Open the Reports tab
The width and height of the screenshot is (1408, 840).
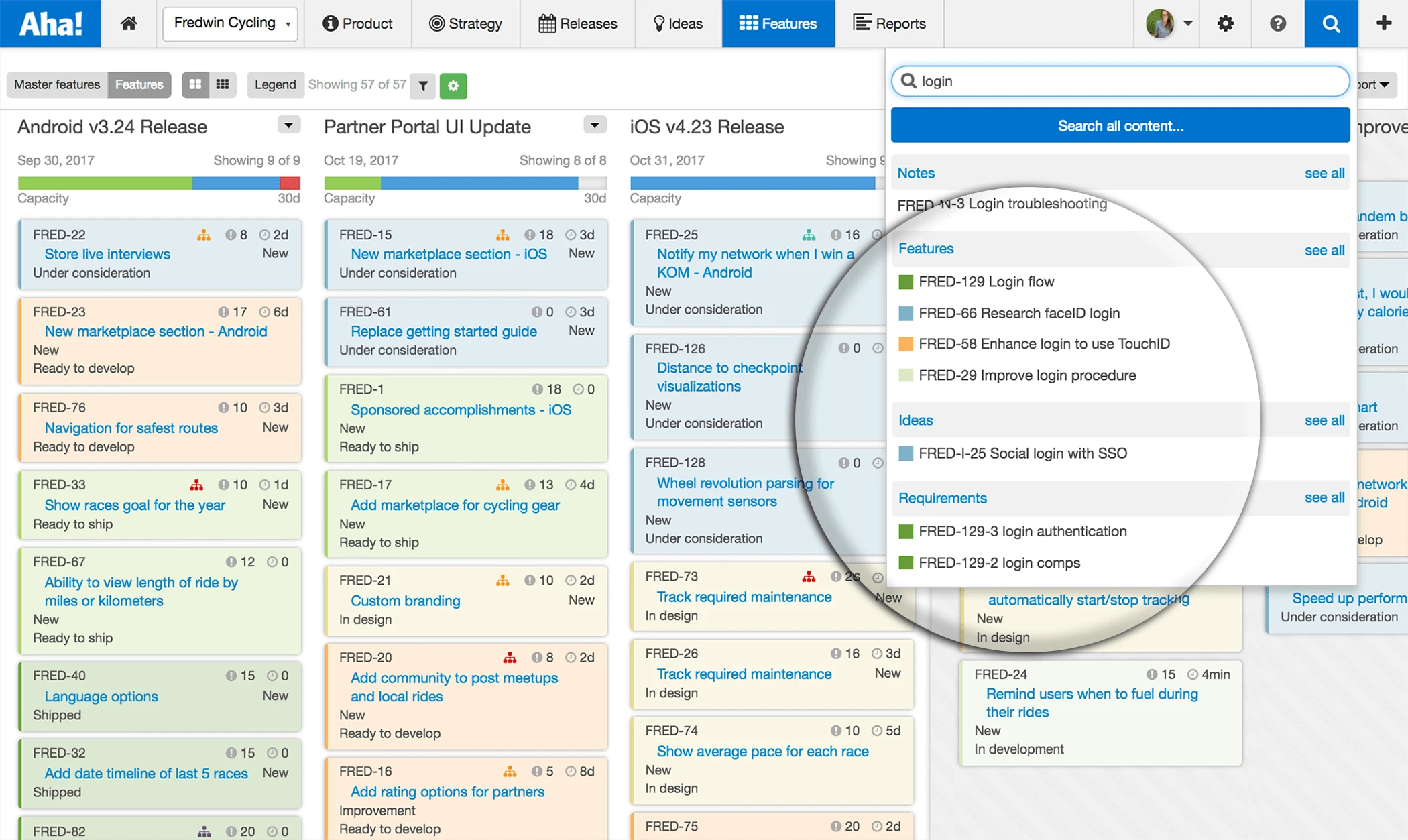click(889, 23)
